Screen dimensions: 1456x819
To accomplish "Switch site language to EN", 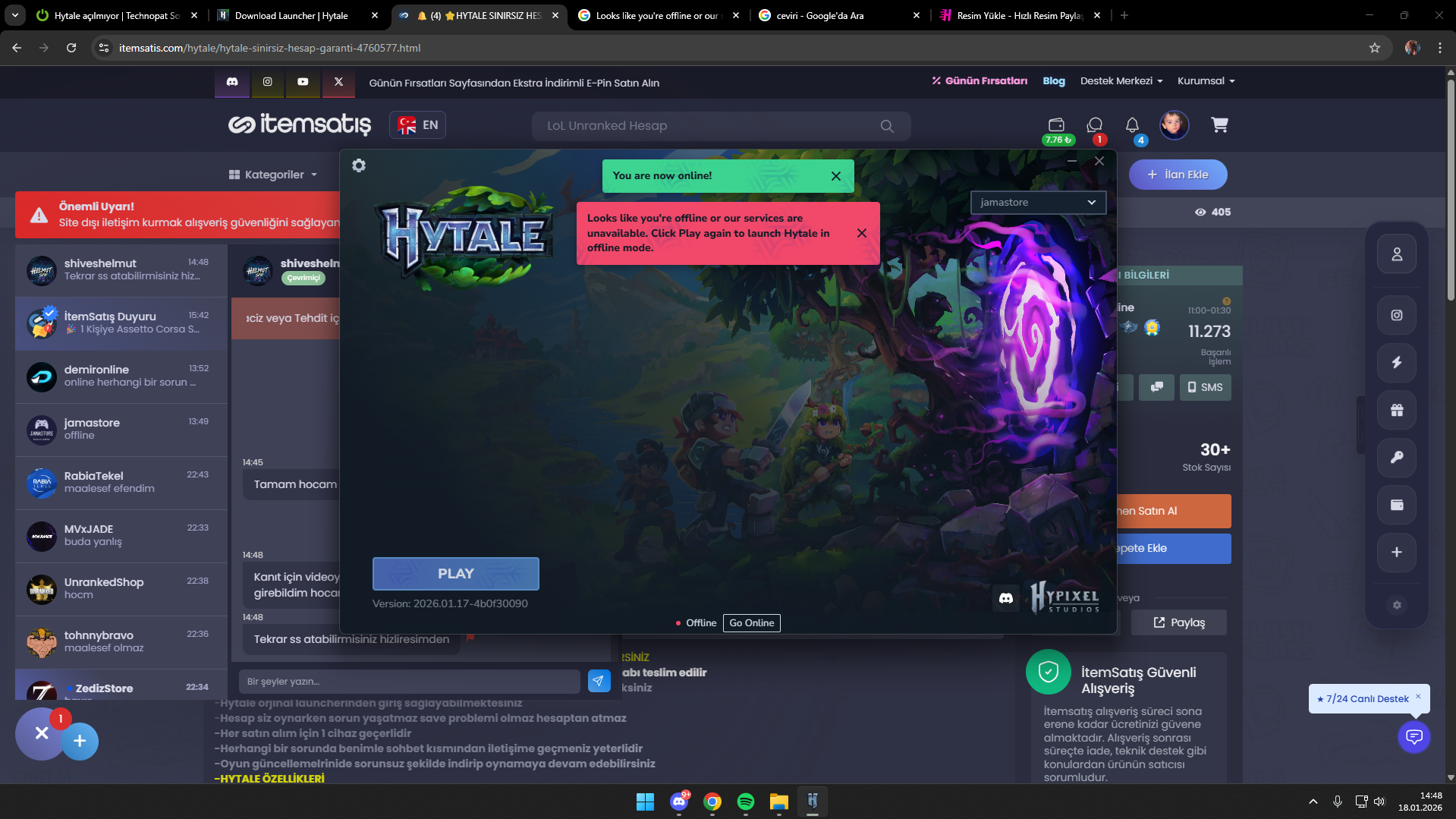I will pos(417,125).
